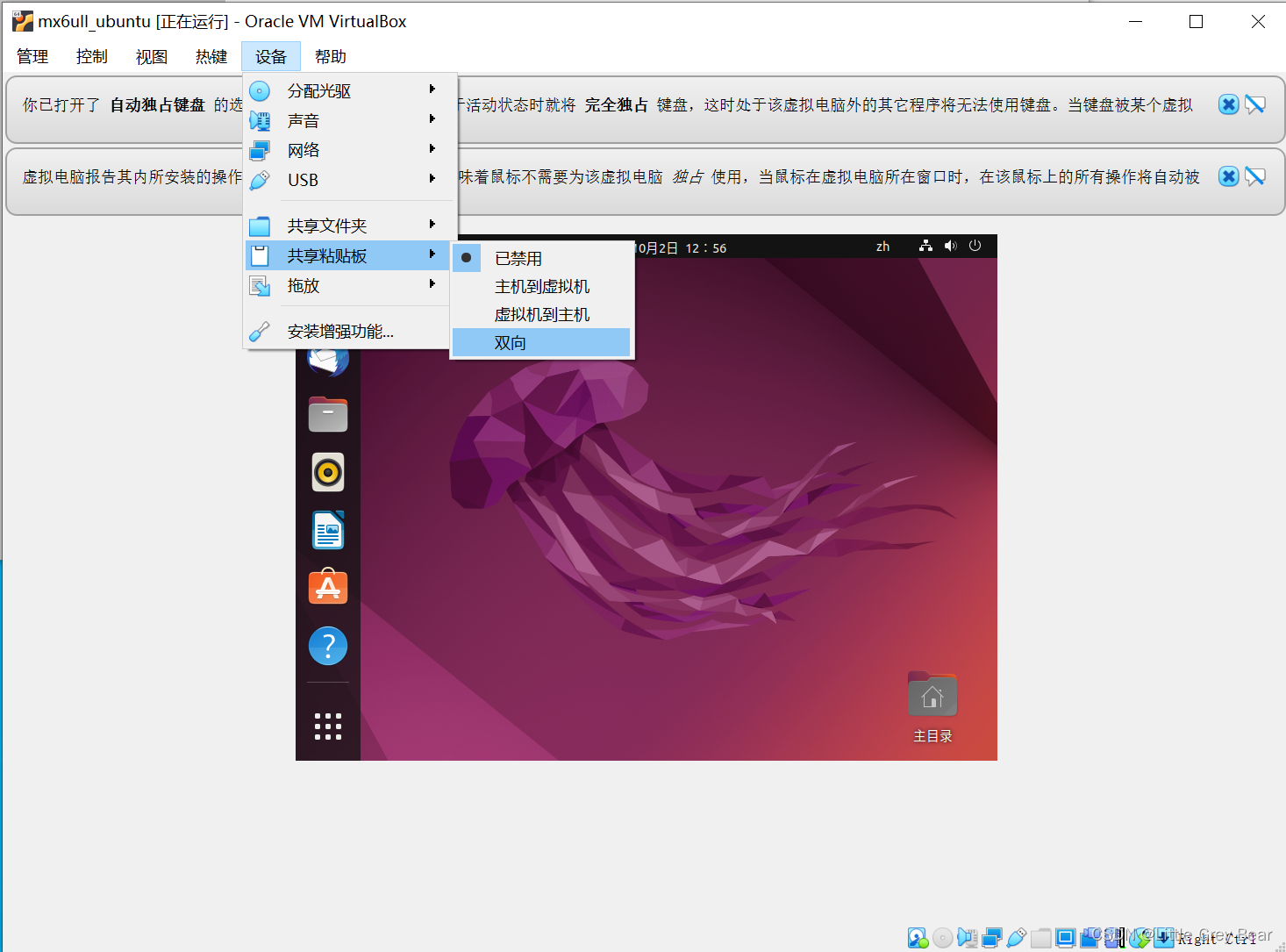Open the zh input language dropdown
This screenshot has width=1286, height=952.
[x=882, y=247]
